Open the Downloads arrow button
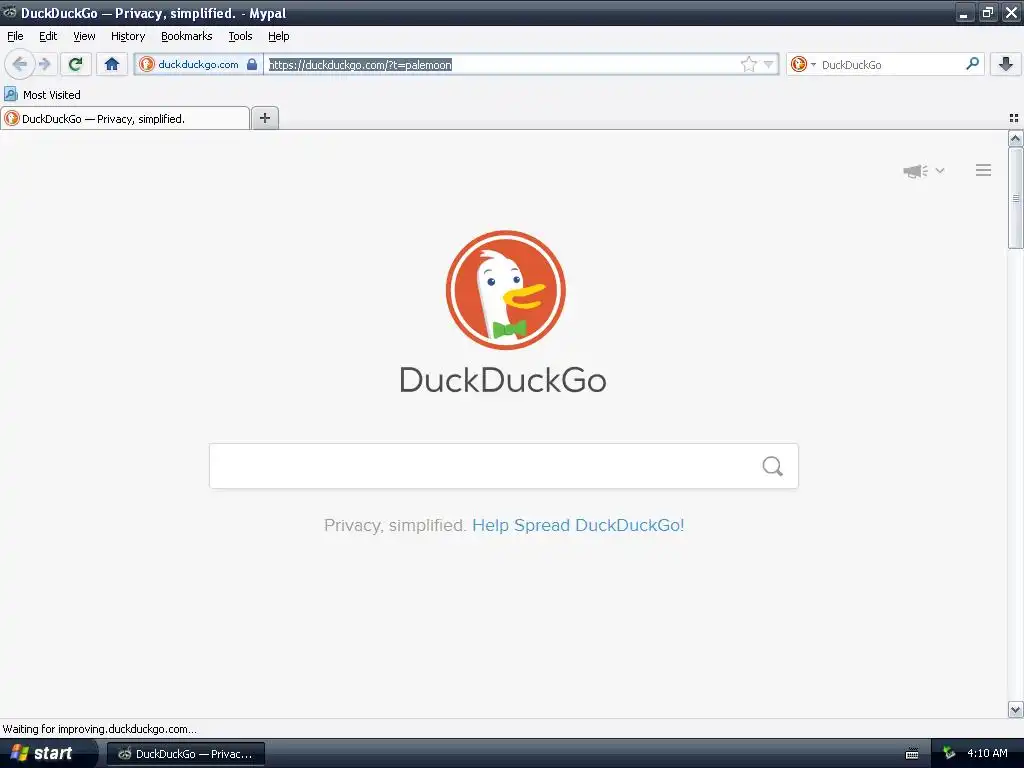This screenshot has width=1024, height=768. (x=1006, y=64)
